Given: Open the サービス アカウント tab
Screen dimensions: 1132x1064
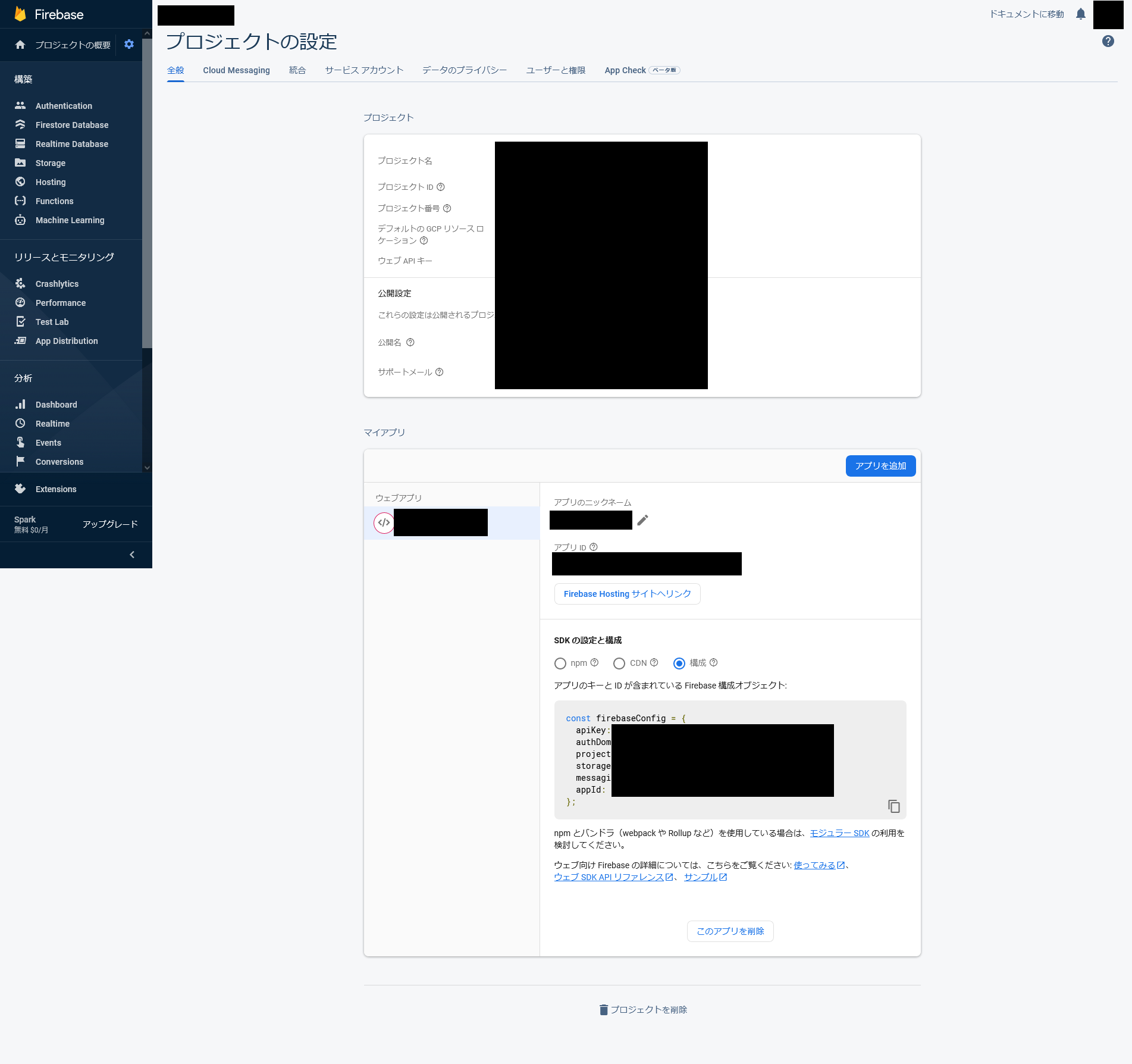Looking at the screenshot, I should [x=364, y=70].
